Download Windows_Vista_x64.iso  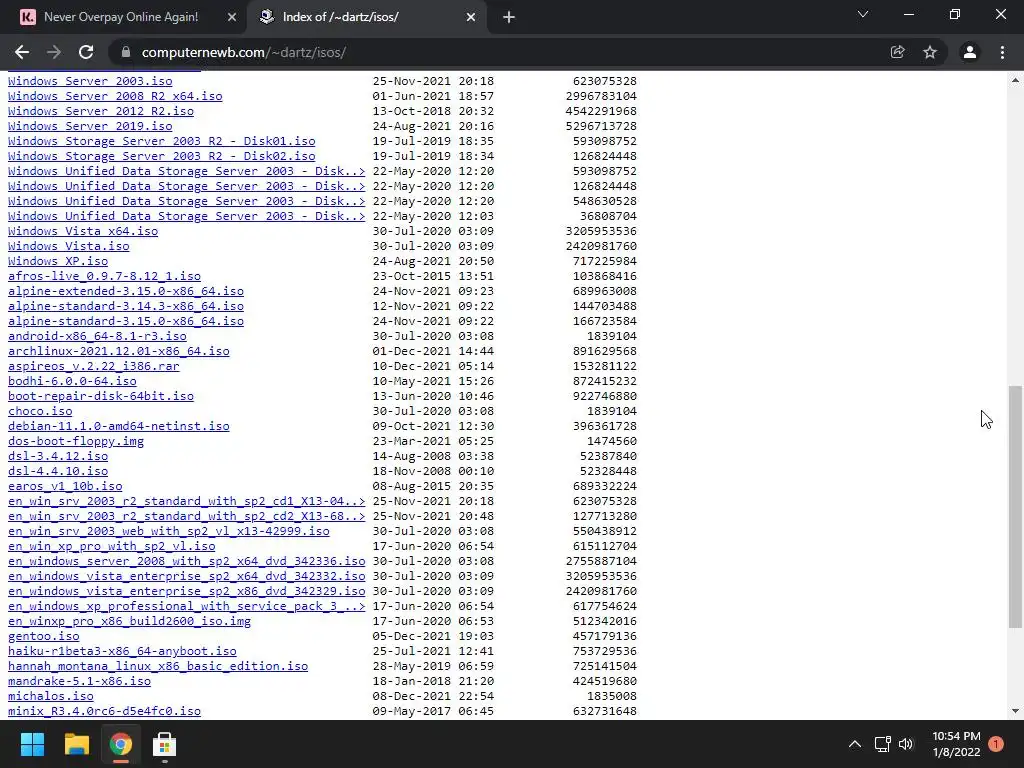pos(83,231)
